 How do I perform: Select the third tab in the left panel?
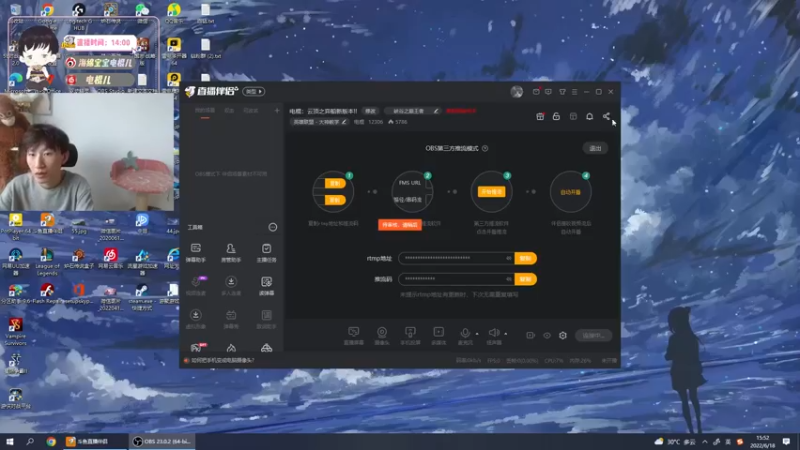[251, 111]
